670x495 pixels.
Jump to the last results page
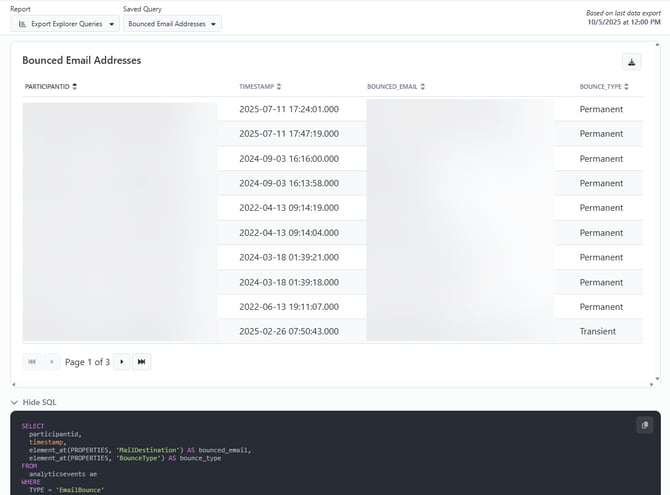pyautogui.click(x=141, y=361)
